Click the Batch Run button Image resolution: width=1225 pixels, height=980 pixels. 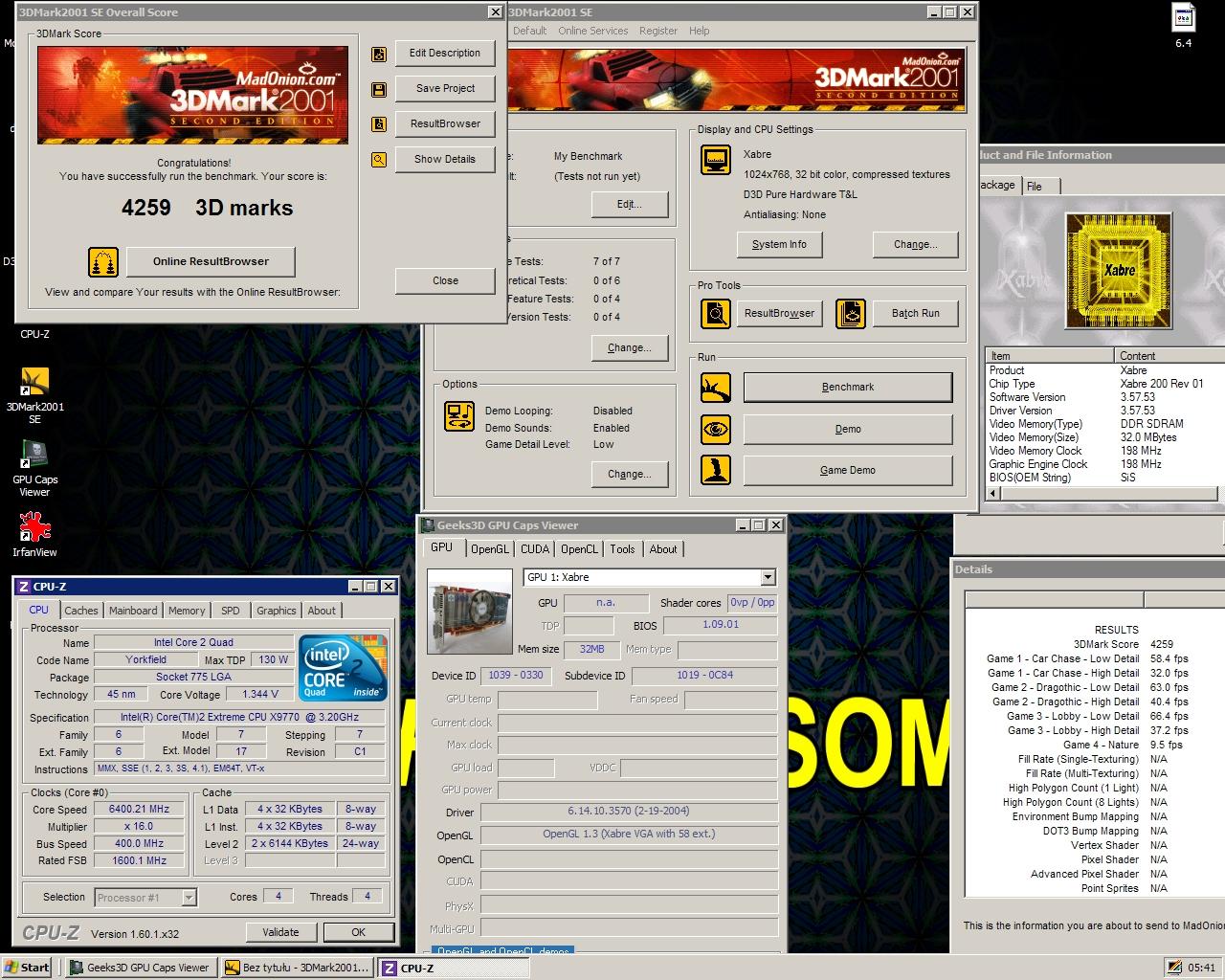point(915,314)
